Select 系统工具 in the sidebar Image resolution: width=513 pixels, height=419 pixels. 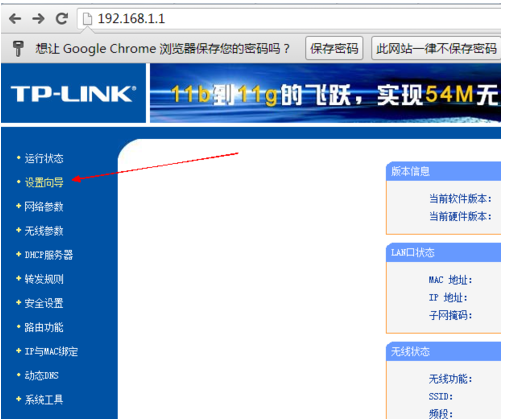[44, 400]
